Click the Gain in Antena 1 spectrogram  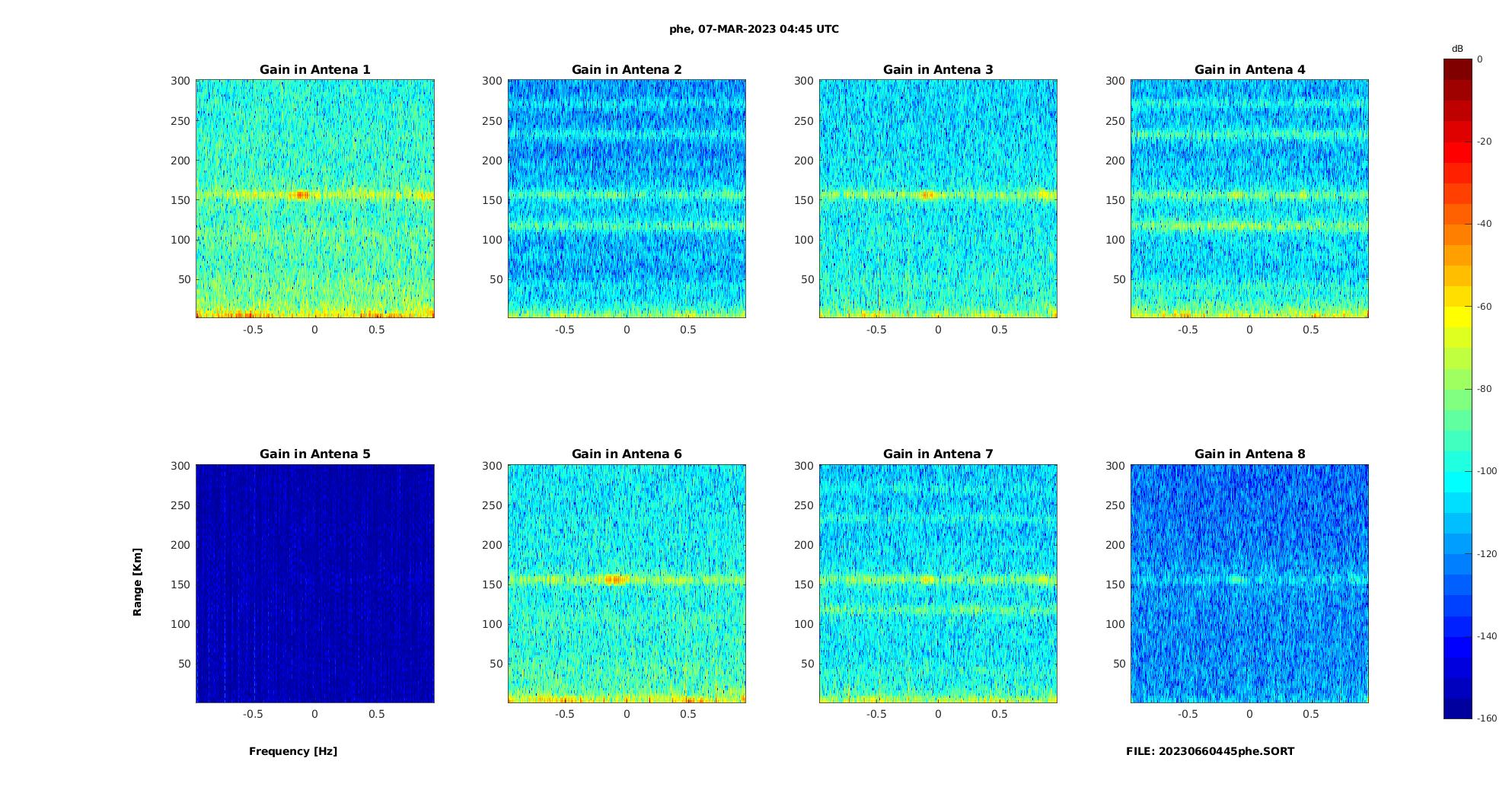coord(315,199)
